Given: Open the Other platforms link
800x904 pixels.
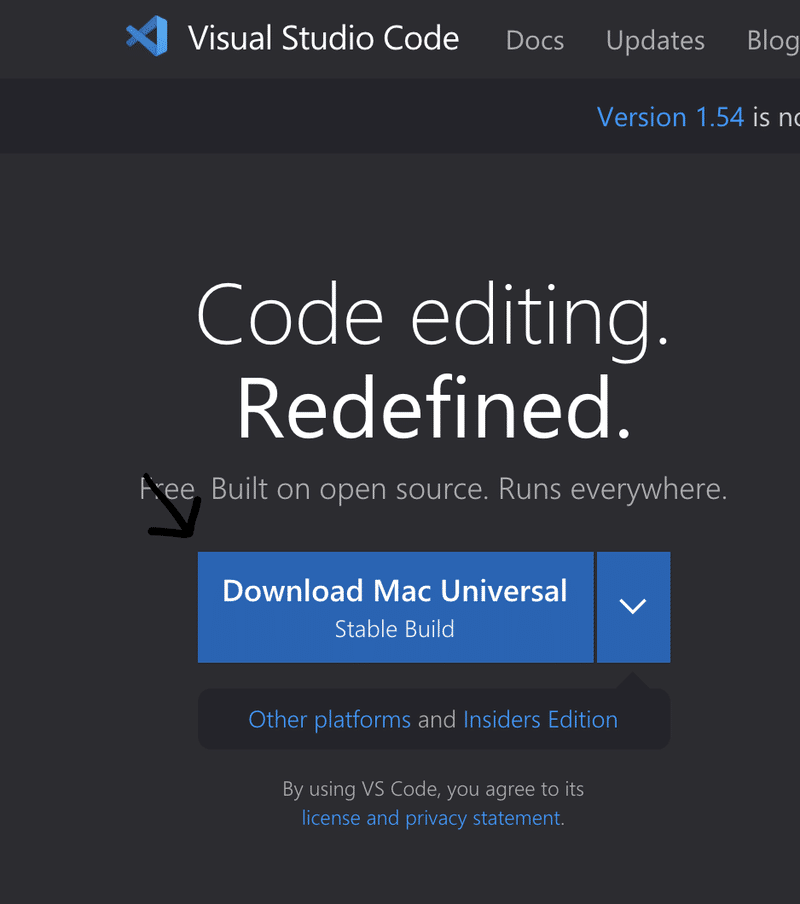Looking at the screenshot, I should click(x=329, y=720).
